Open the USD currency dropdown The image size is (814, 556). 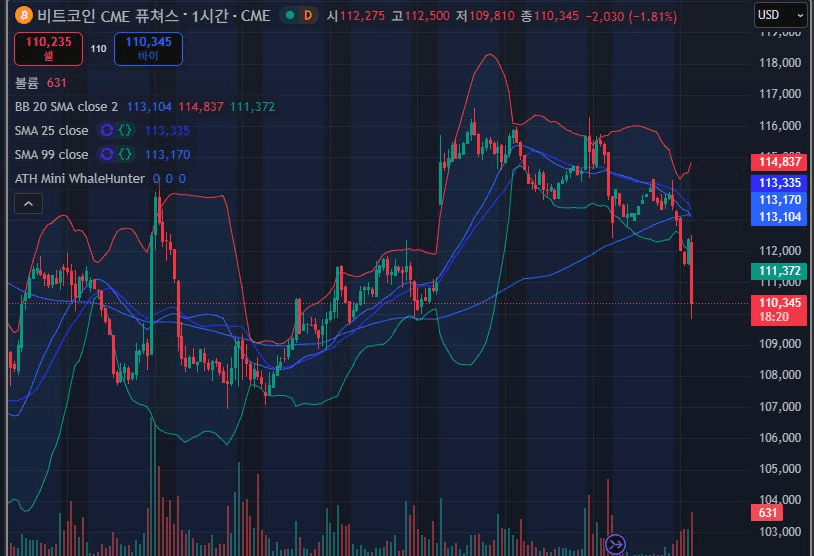tap(780, 14)
